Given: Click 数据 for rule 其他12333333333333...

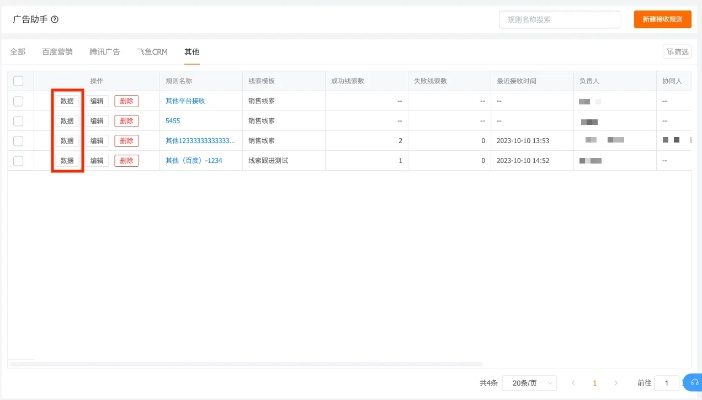Looking at the screenshot, I should point(67,141).
